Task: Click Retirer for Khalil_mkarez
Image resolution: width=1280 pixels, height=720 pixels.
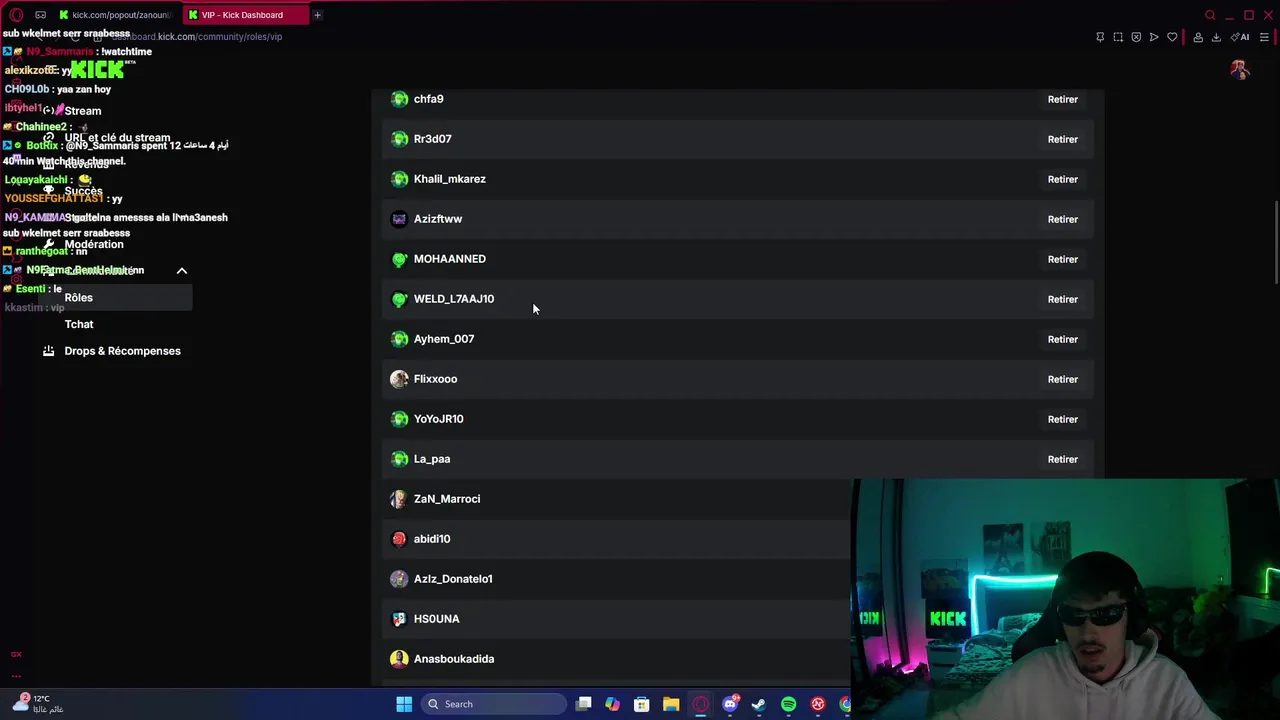Action: point(1062,179)
